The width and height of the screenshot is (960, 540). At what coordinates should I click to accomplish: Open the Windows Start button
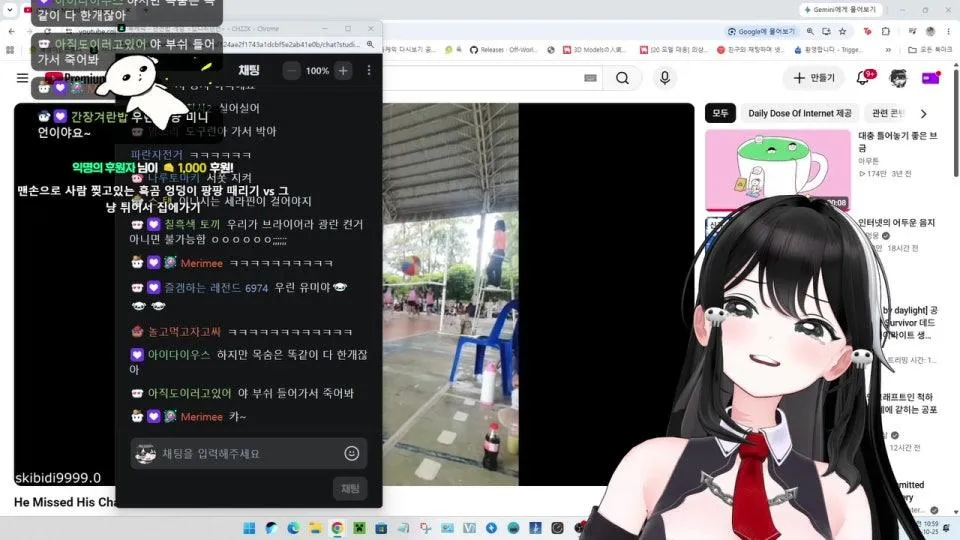(x=249, y=528)
